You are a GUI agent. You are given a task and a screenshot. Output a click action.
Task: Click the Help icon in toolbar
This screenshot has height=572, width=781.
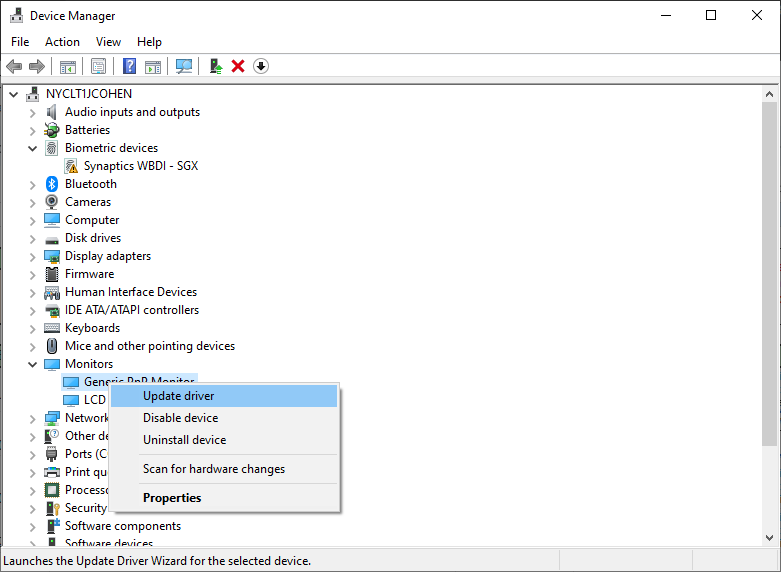(129, 66)
